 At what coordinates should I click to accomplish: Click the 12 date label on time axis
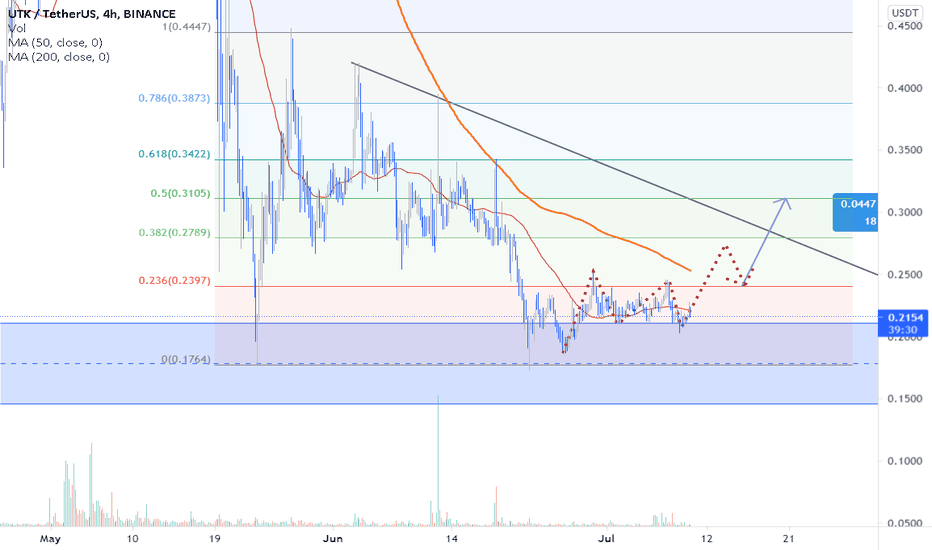point(707,539)
